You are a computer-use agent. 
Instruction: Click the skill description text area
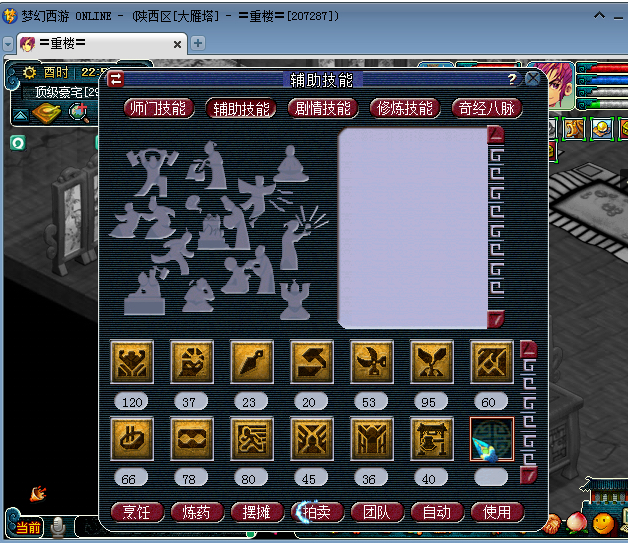click(413, 228)
